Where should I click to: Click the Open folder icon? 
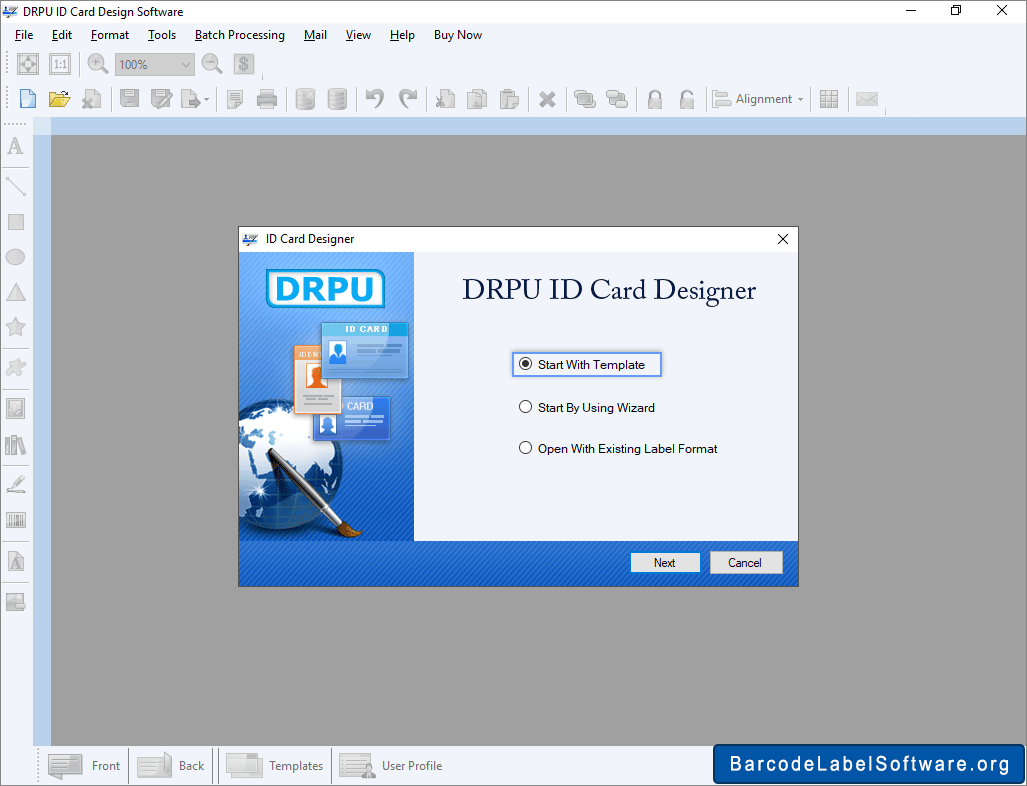(x=59, y=99)
